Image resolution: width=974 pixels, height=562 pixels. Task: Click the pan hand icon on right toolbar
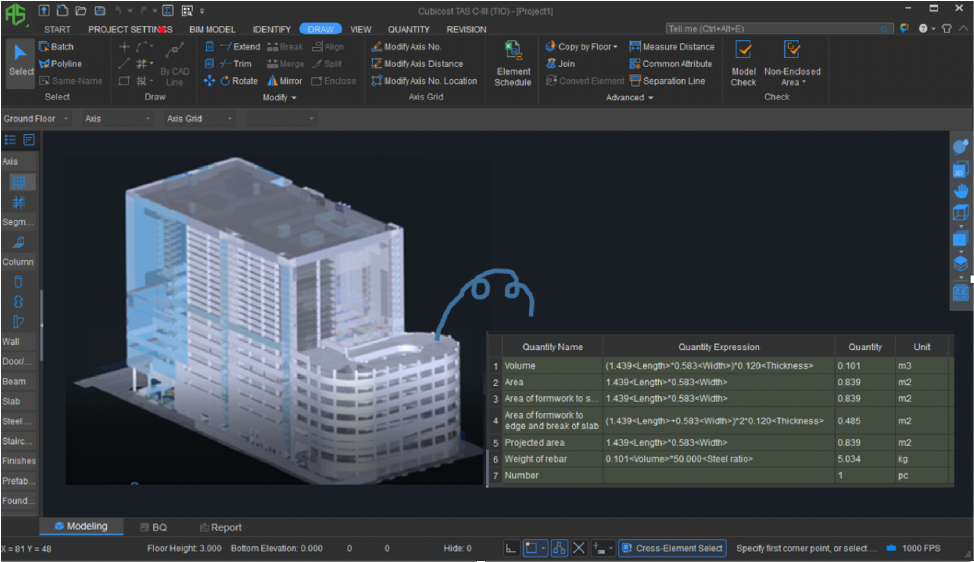(960, 190)
